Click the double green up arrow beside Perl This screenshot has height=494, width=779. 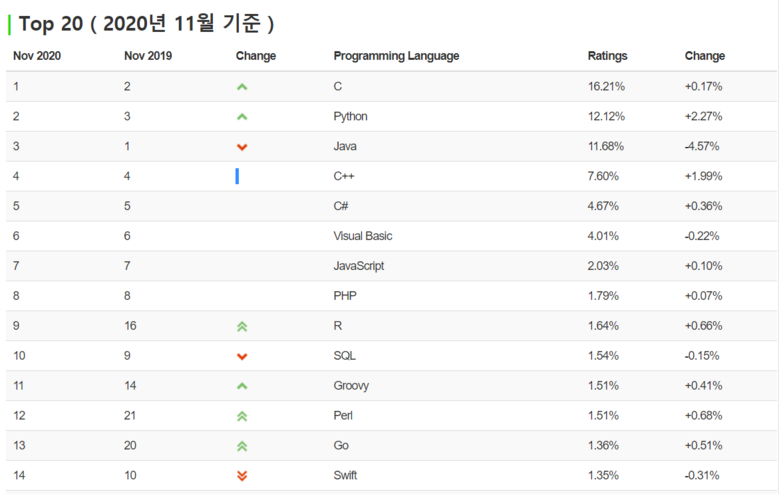tap(242, 416)
